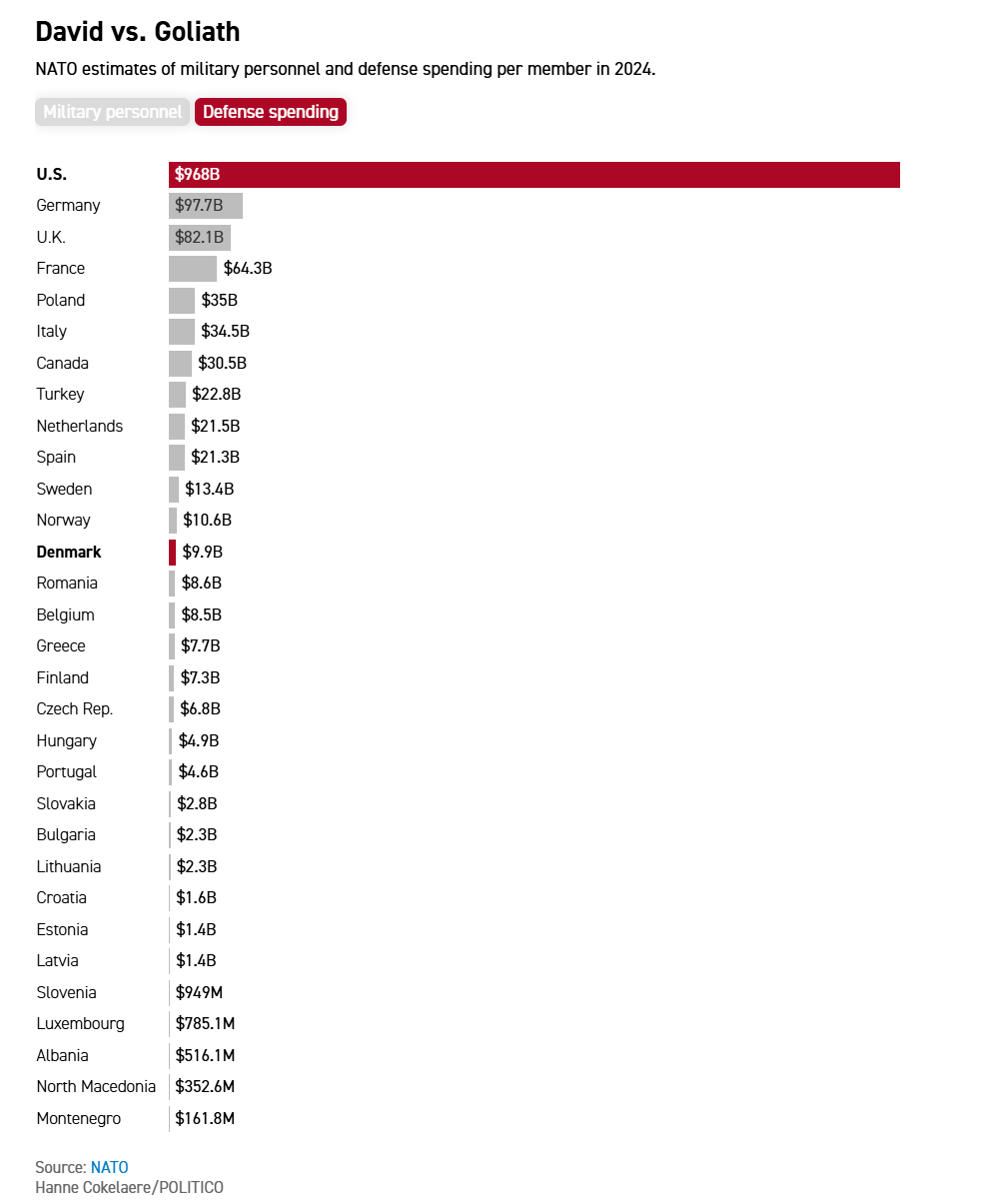Select the U.K. $82.1B bar
The height and width of the screenshot is (1204, 1006).
[x=200, y=237]
